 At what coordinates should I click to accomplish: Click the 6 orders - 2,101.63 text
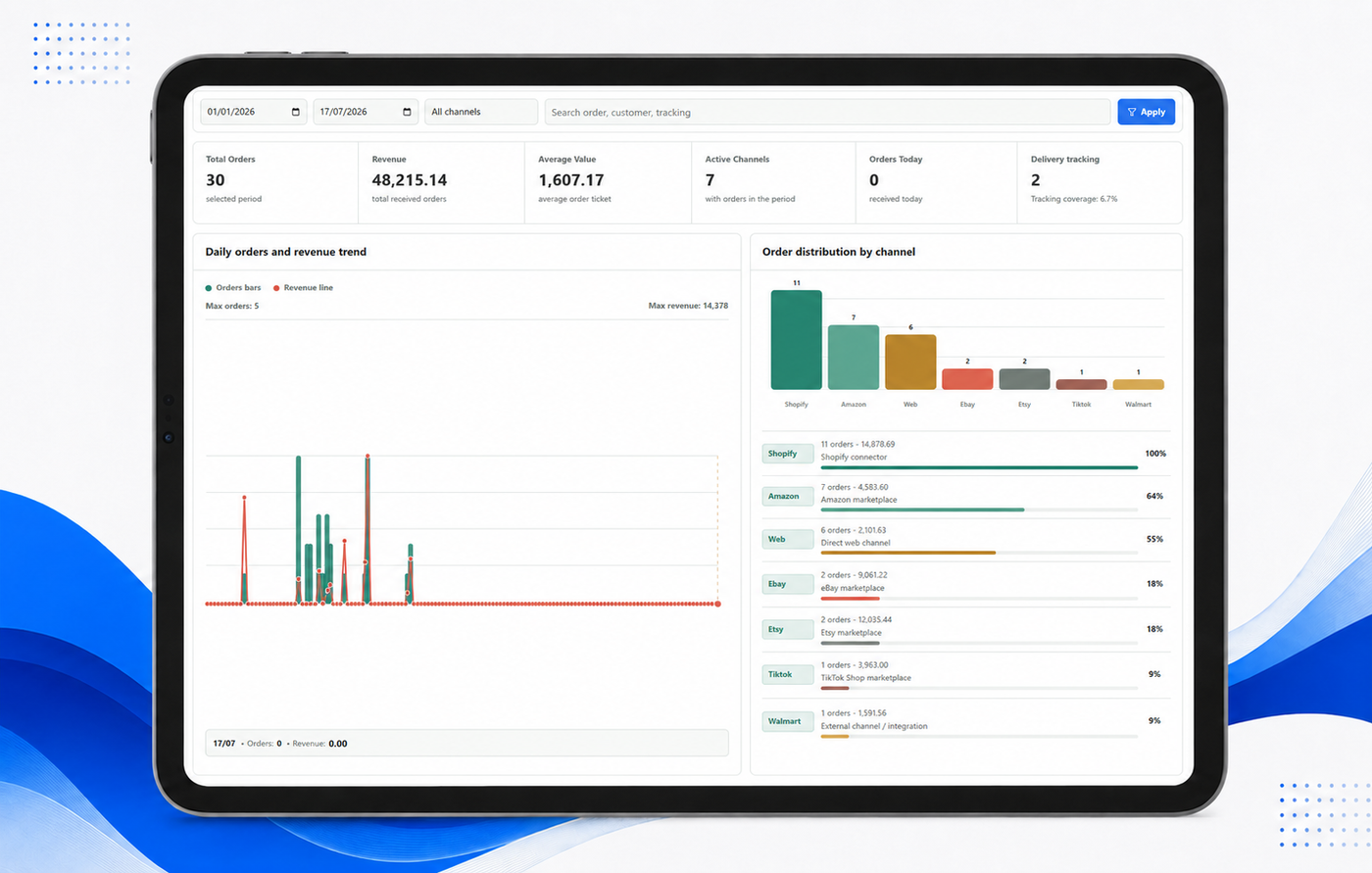pyautogui.click(x=854, y=530)
